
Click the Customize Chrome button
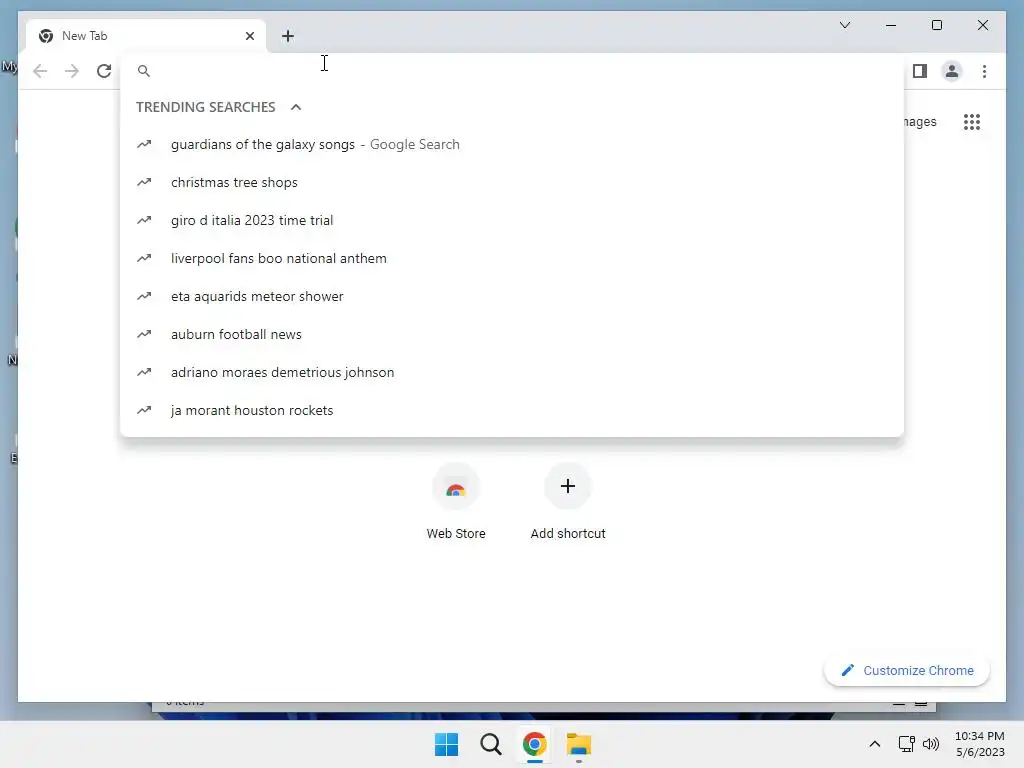click(x=906, y=670)
